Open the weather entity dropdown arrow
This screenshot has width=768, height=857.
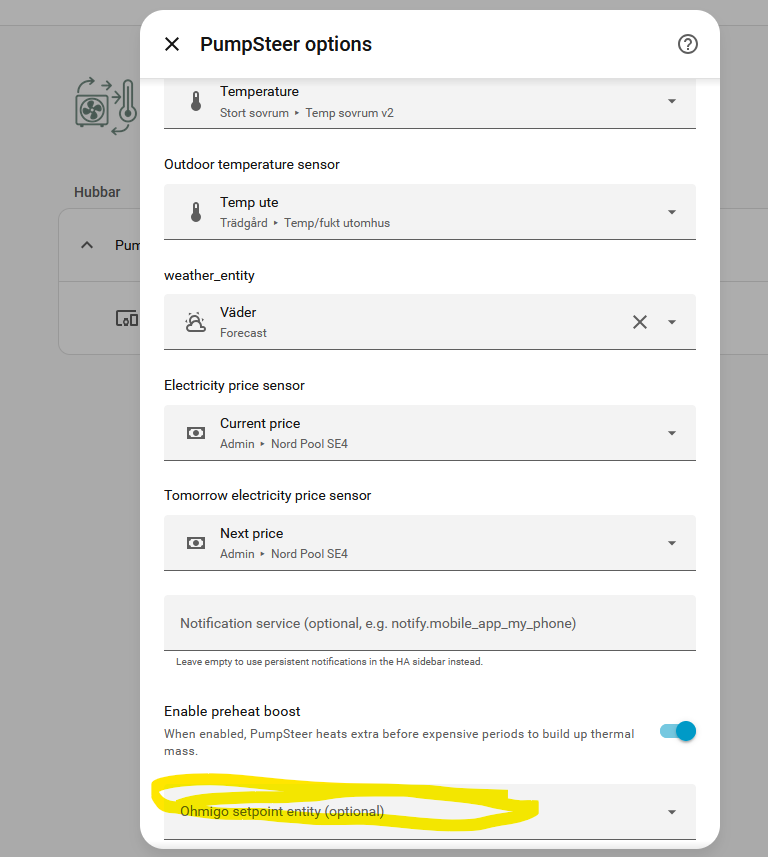tap(672, 322)
